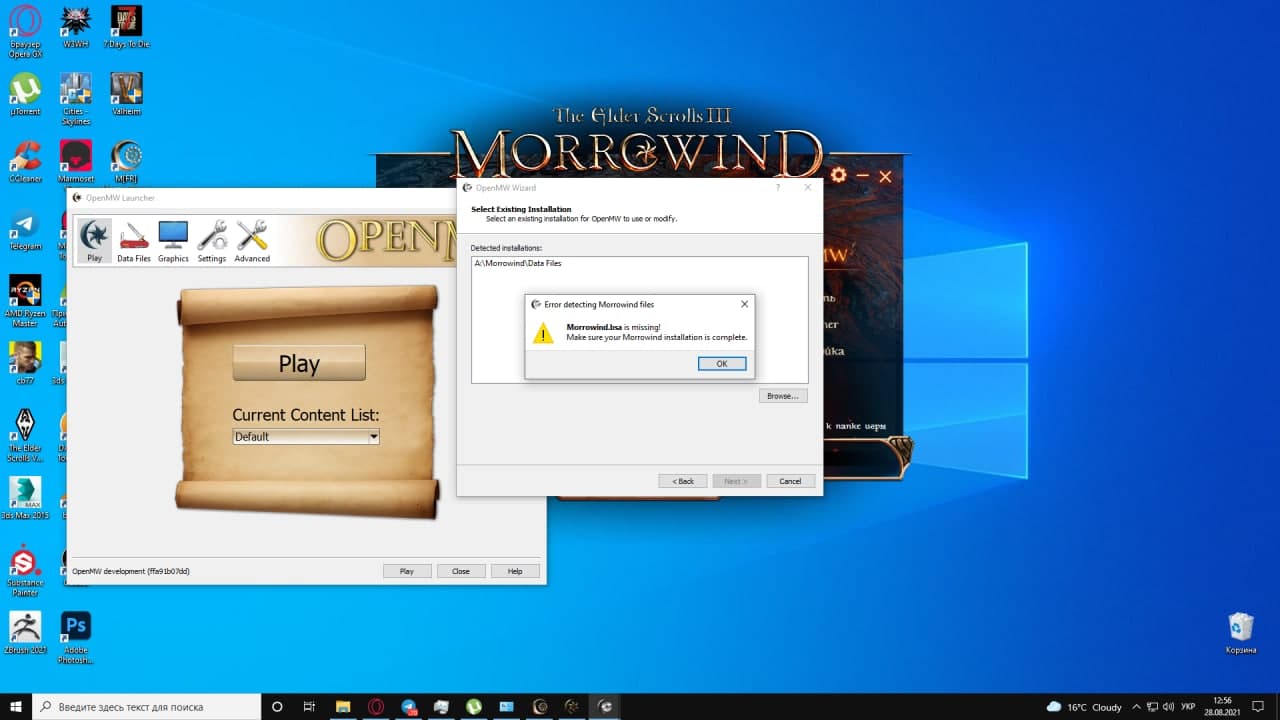This screenshot has width=1280, height=720.
Task: Close the Error detecting Morrowind files dialog
Action: point(744,304)
